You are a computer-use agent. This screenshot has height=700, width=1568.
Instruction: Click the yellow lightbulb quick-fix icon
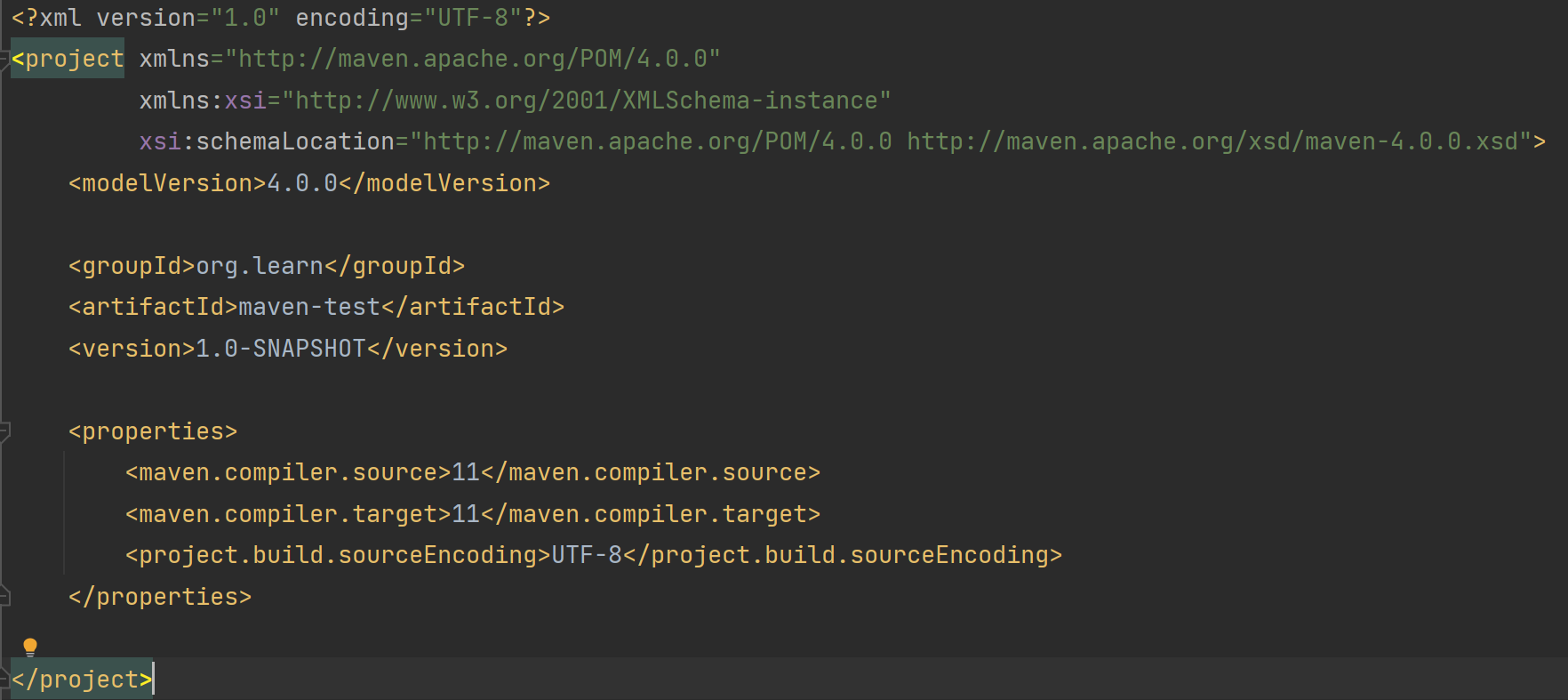tap(30, 647)
